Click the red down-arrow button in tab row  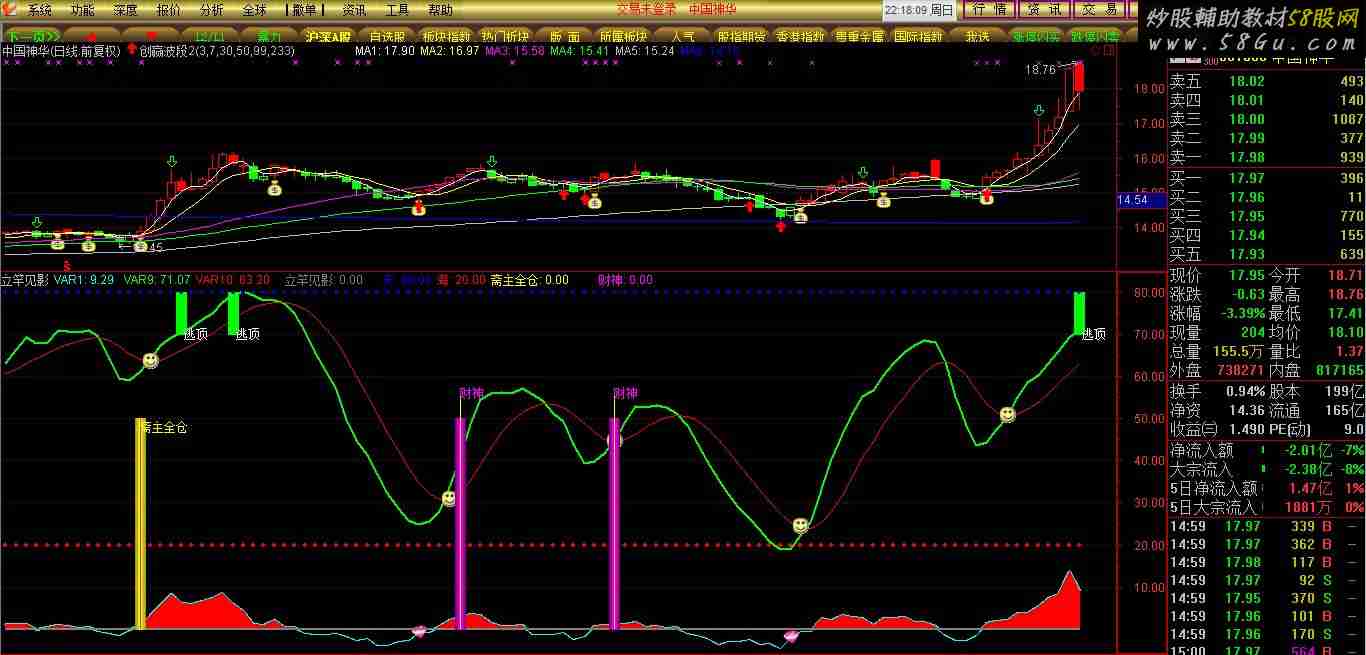tap(151, 36)
